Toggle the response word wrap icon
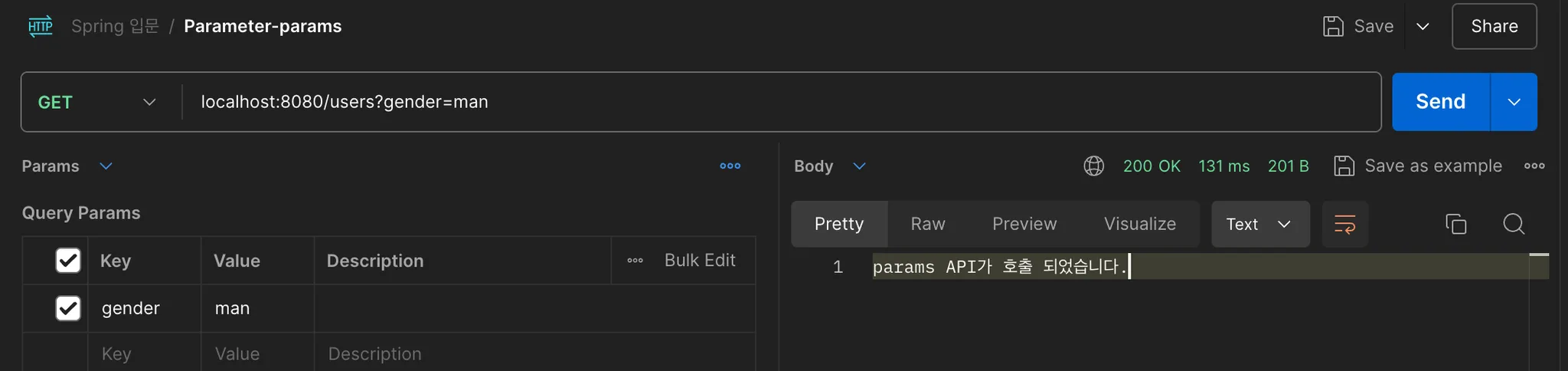This screenshot has height=371, width=1568. point(1344,224)
